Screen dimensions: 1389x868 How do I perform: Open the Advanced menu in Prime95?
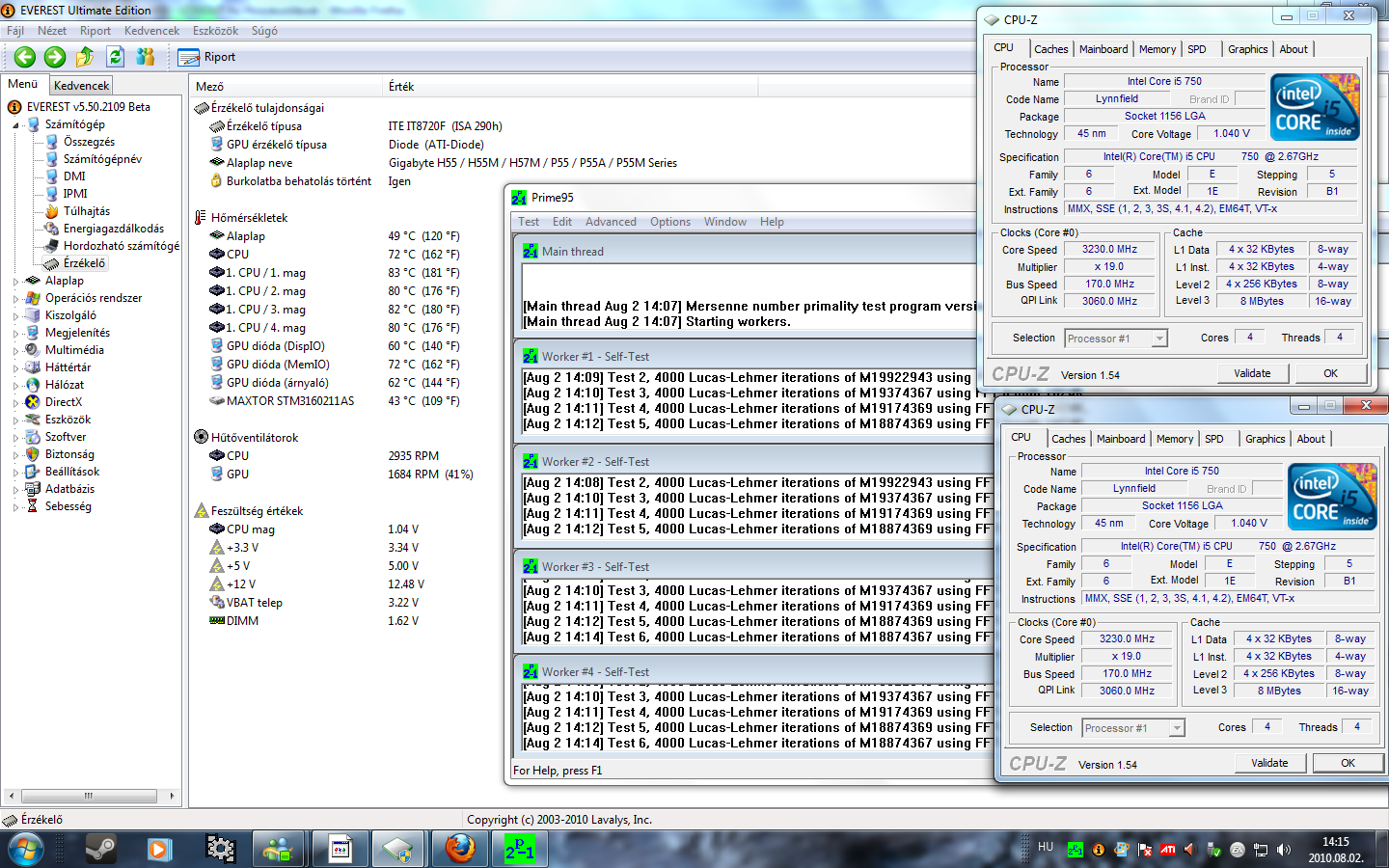[611, 222]
